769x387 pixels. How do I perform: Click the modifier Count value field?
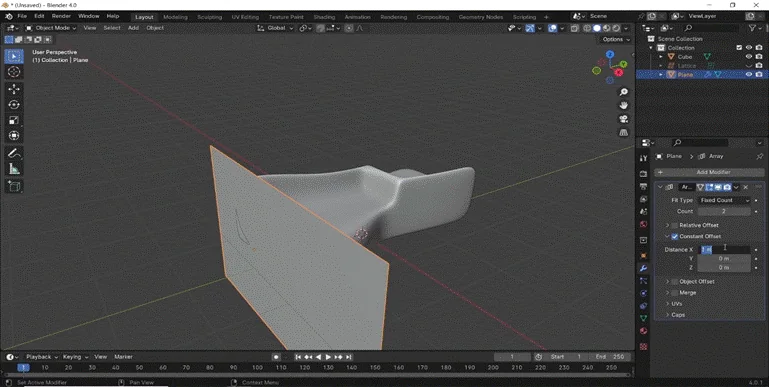(724, 211)
